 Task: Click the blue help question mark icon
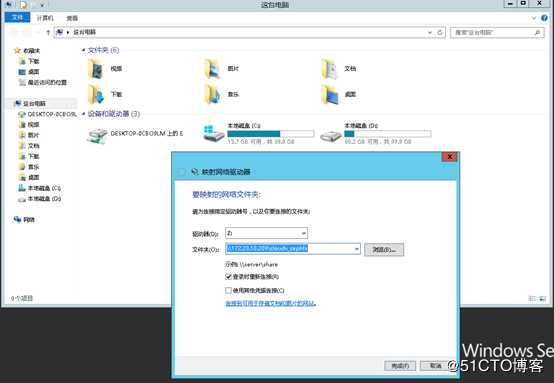(x=544, y=18)
